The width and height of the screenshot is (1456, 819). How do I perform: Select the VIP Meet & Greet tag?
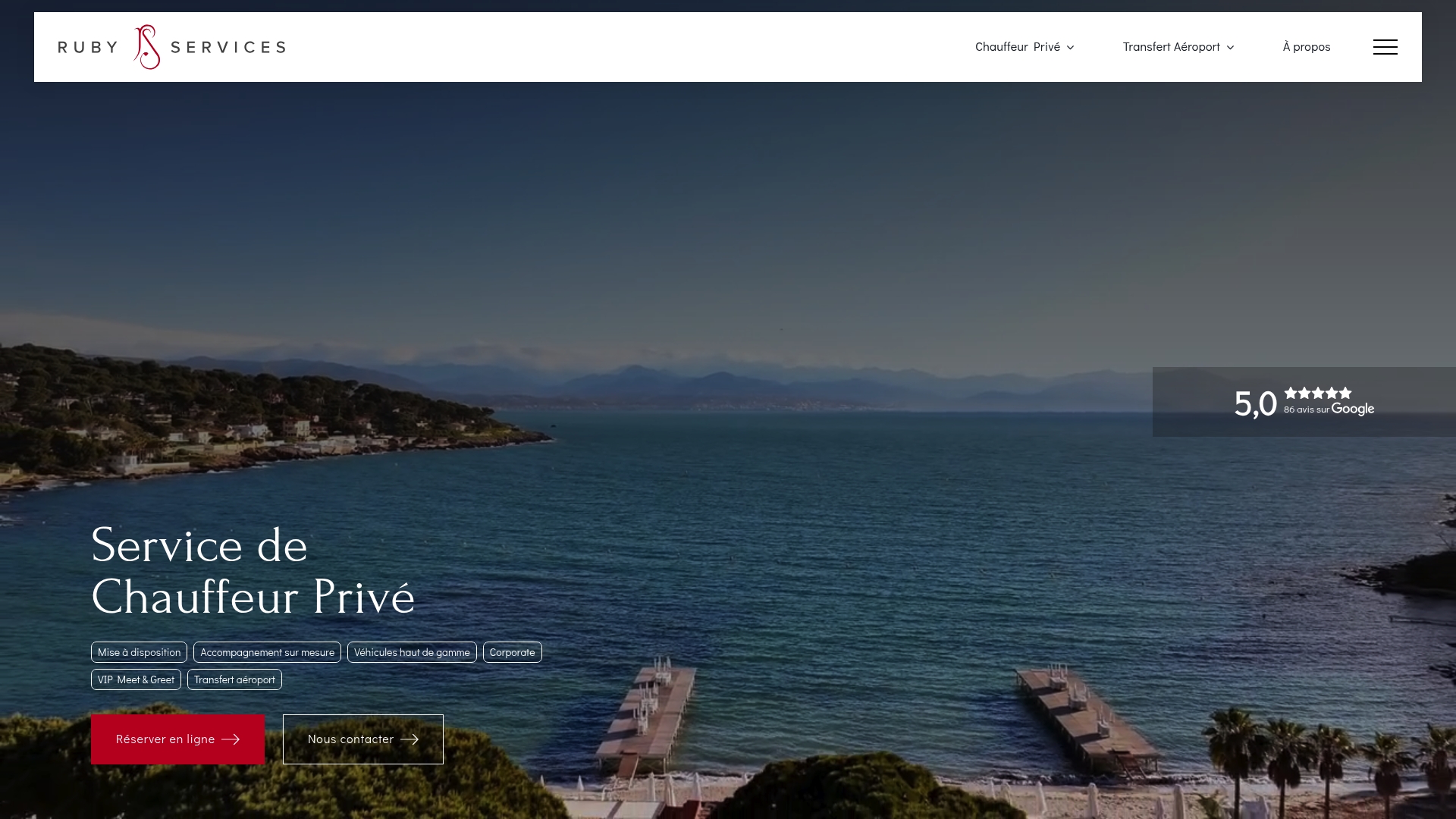pyautogui.click(x=136, y=679)
